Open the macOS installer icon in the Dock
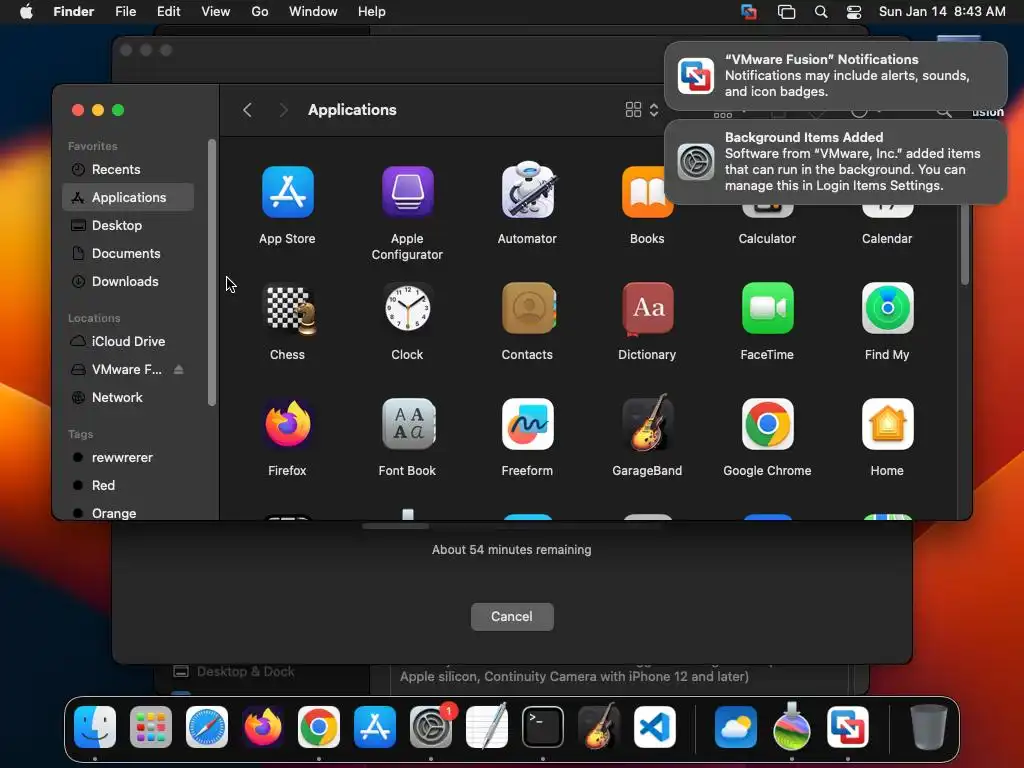Viewport: 1024px width, 768px height. point(792,727)
